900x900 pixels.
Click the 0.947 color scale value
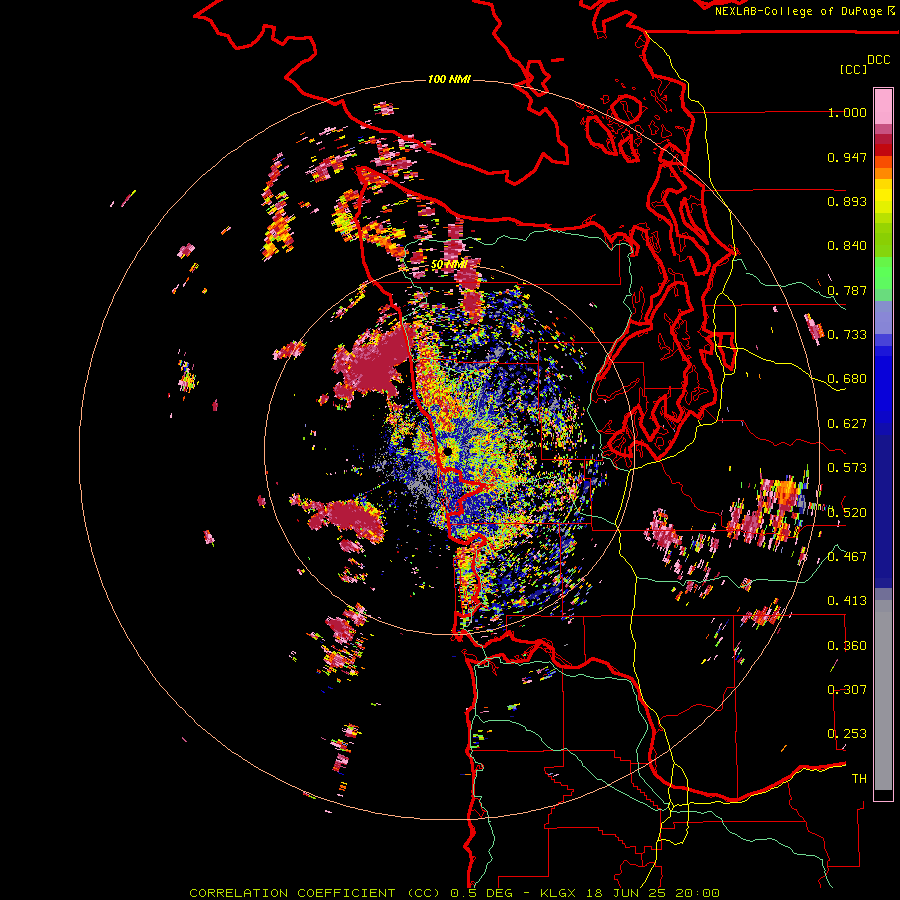(847, 157)
